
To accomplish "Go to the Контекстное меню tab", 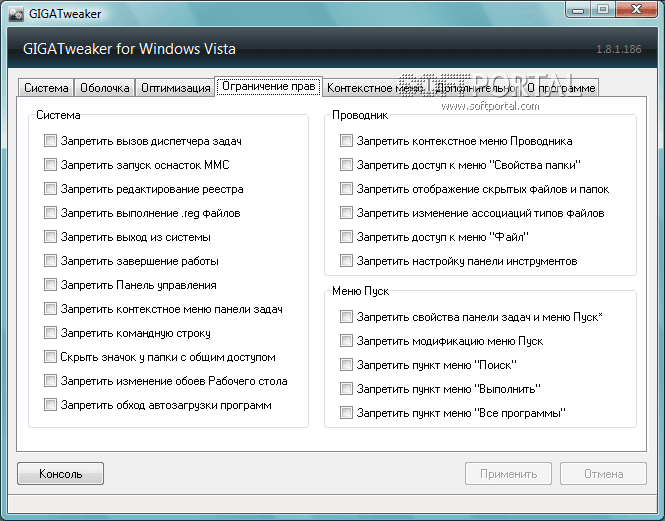I will (374, 88).
